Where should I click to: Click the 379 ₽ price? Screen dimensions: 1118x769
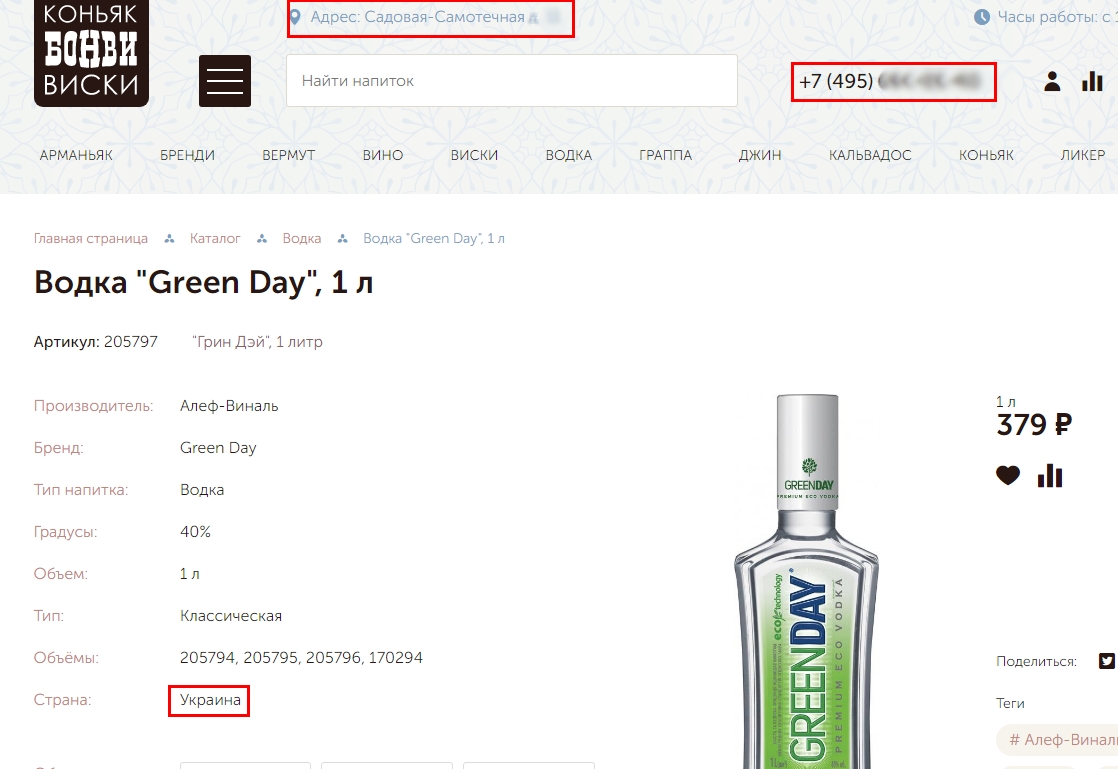tap(1034, 425)
